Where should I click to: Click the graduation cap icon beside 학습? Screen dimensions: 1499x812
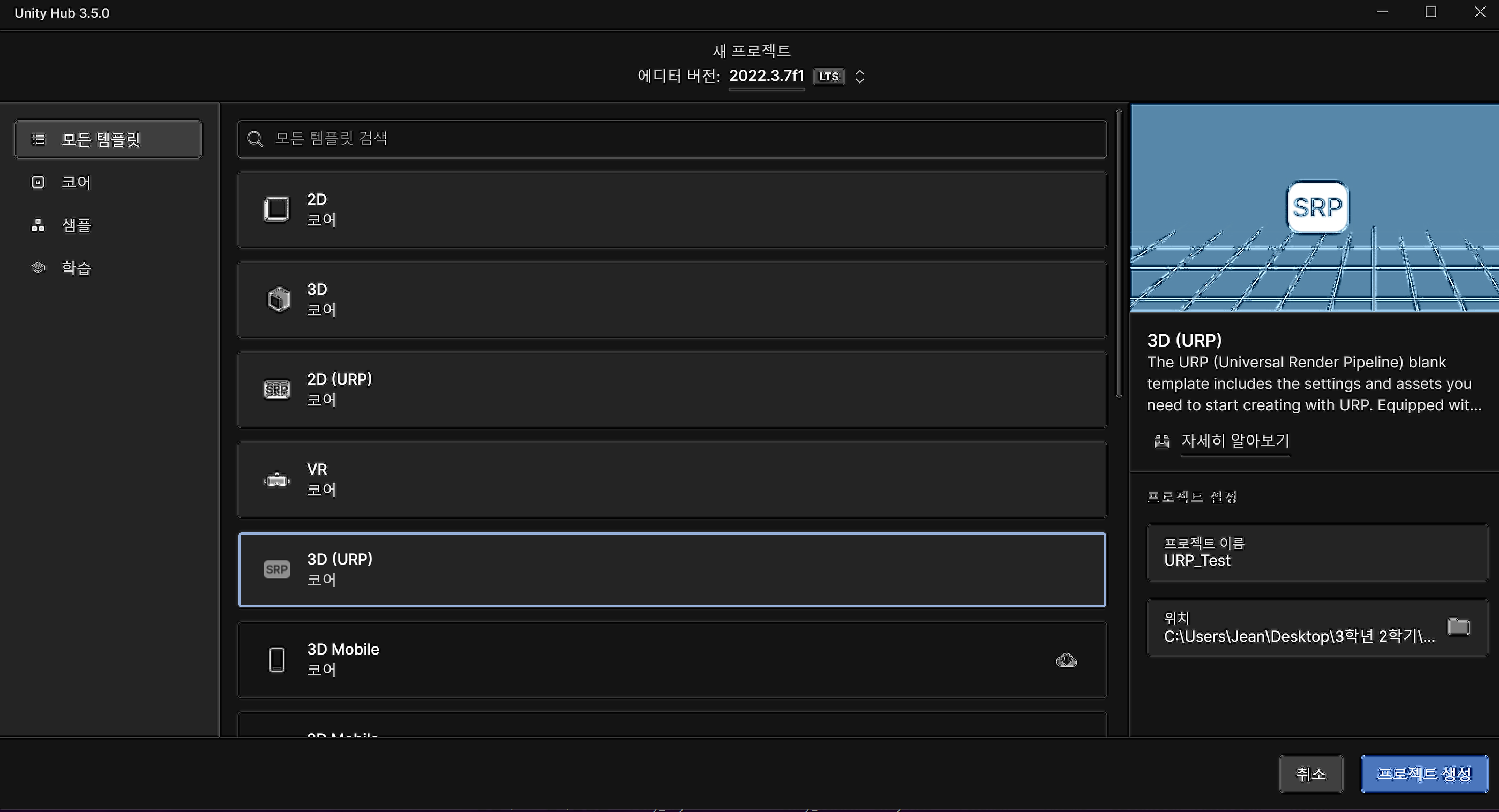coord(39,268)
